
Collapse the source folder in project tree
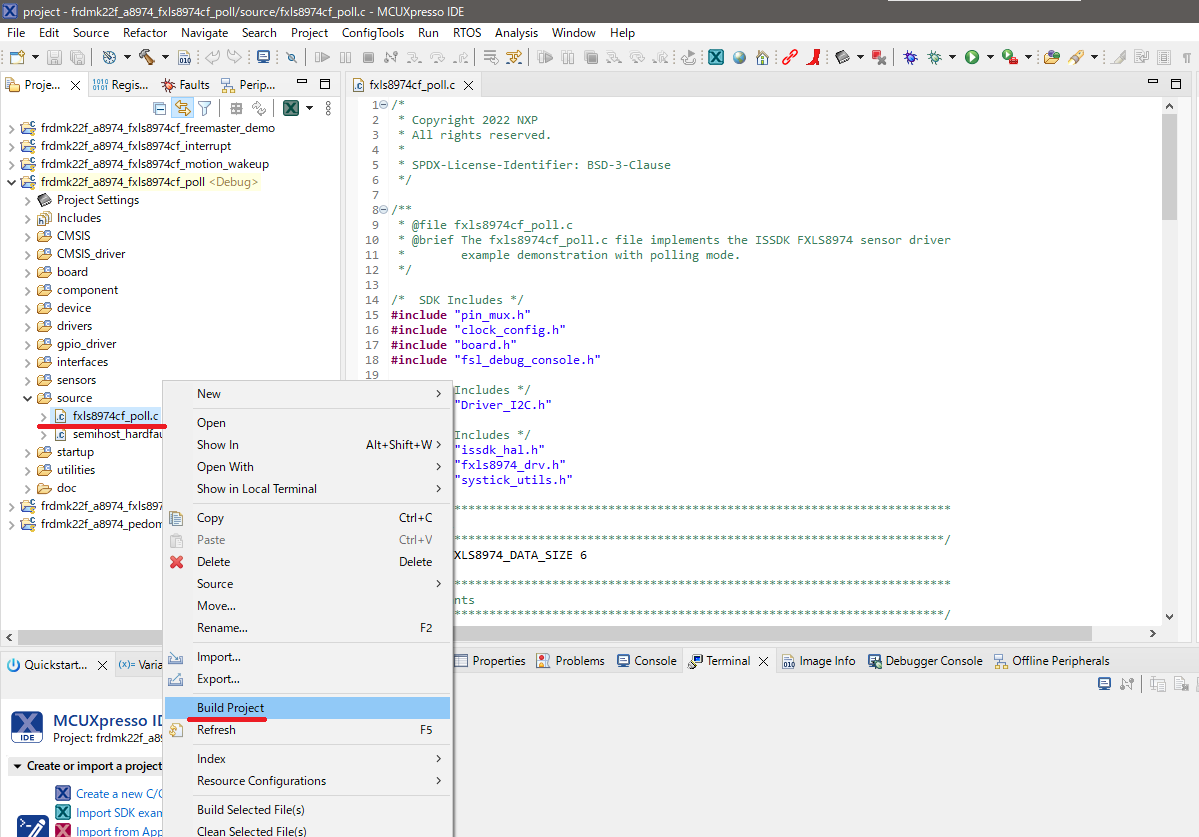(x=27, y=398)
